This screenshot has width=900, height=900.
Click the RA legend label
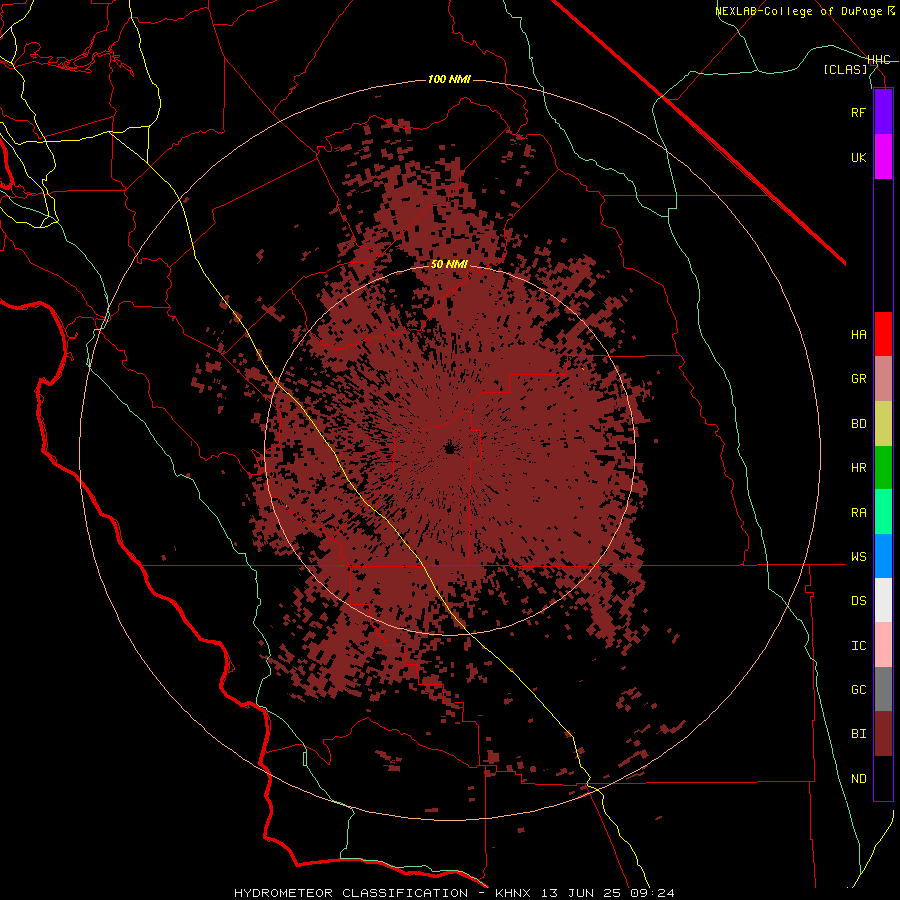[858, 513]
